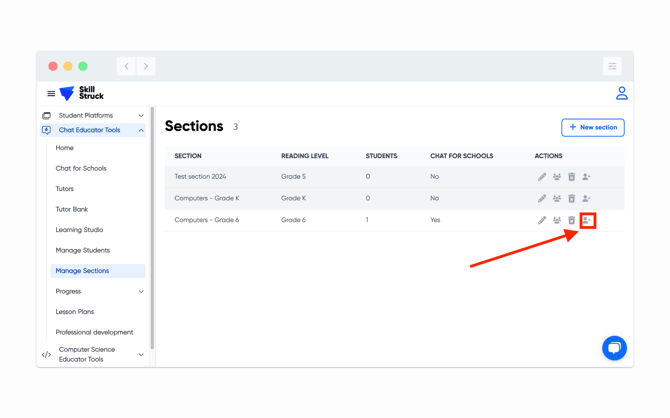Open the user profile icon
The height and width of the screenshot is (418, 670).
[x=621, y=93]
